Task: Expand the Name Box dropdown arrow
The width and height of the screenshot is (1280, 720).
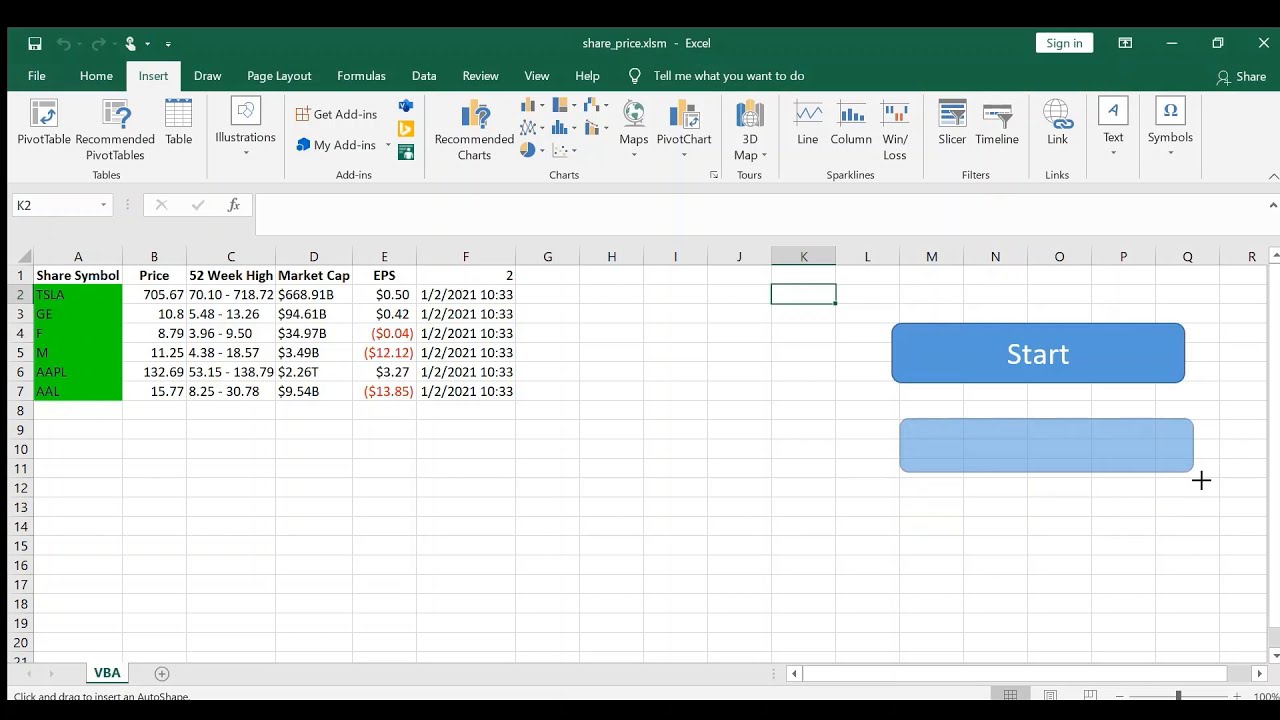Action: tap(103, 205)
